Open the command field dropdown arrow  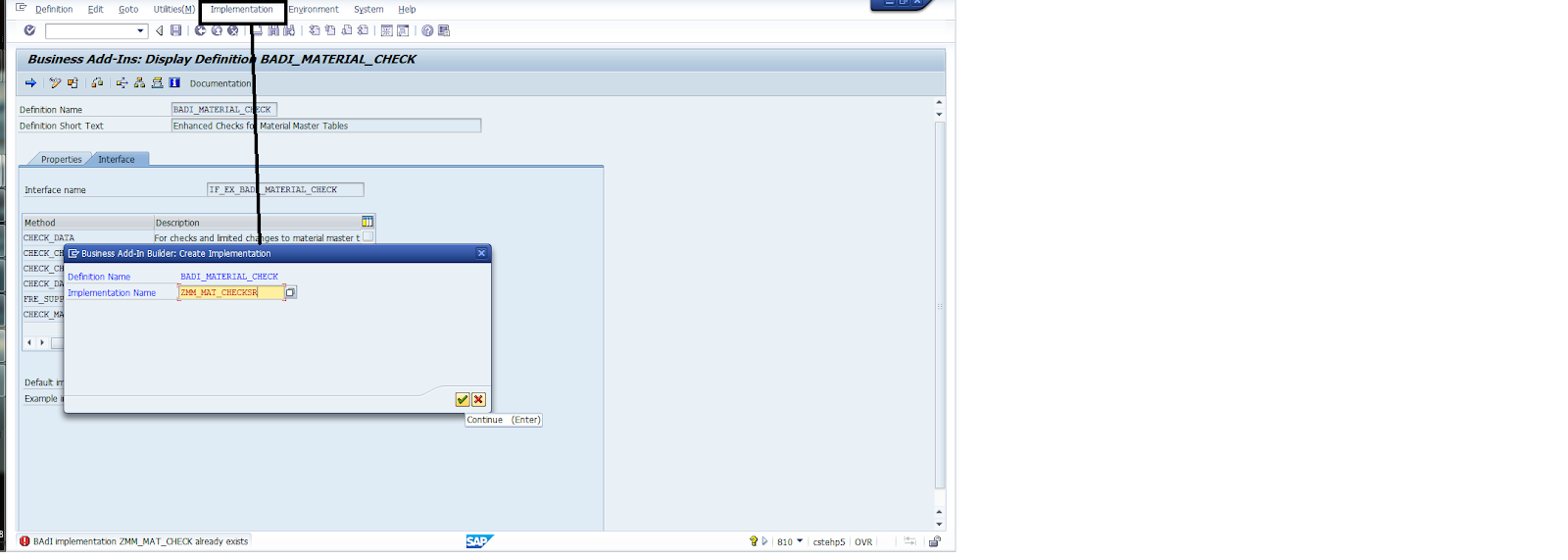(140, 30)
